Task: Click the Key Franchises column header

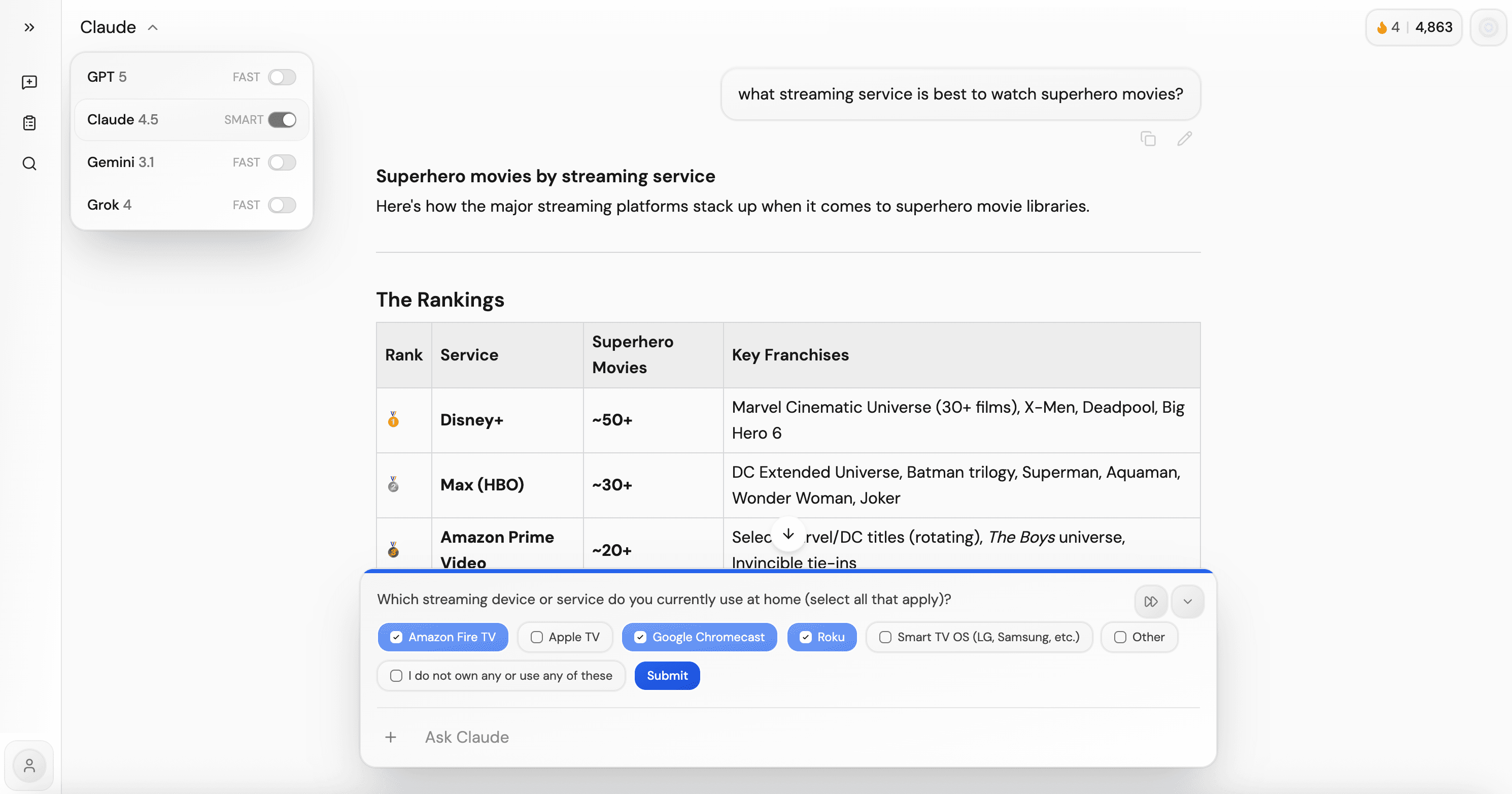Action: pos(961,355)
